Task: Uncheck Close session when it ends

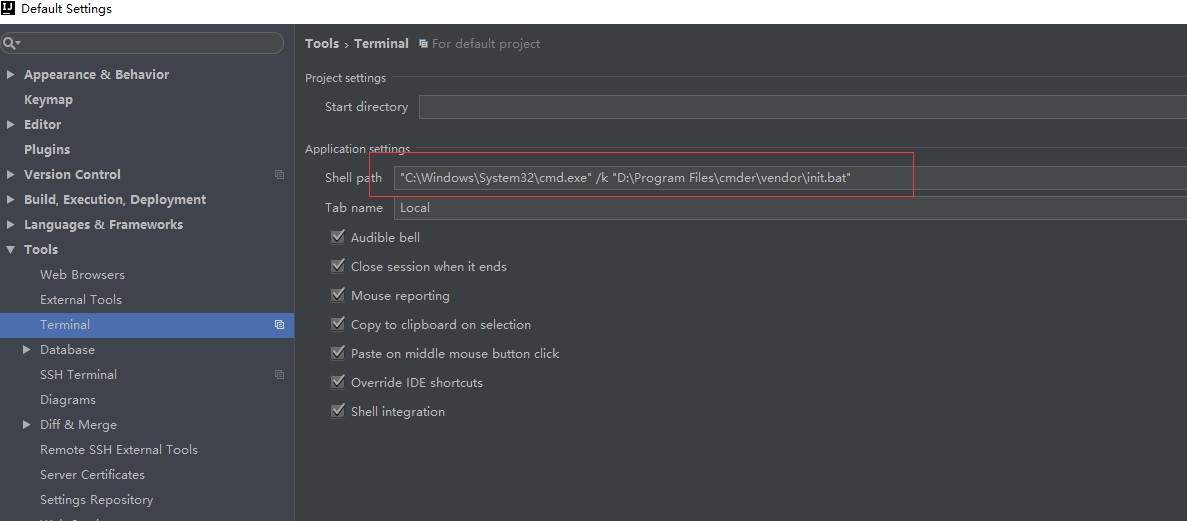Action: (338, 266)
